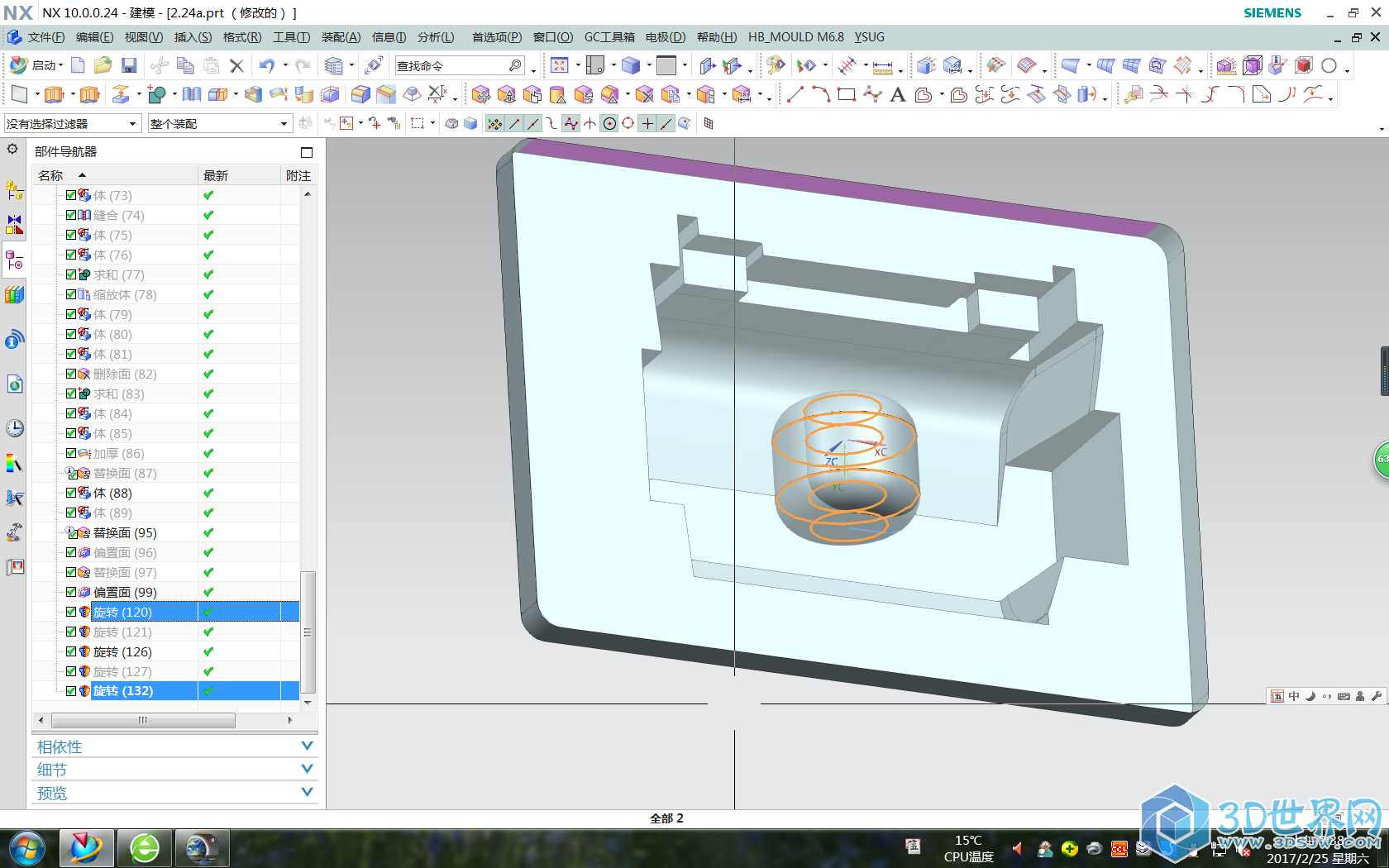Toggle the 旋转 (126) checkbox
This screenshot has height=868, width=1389.
(71, 651)
